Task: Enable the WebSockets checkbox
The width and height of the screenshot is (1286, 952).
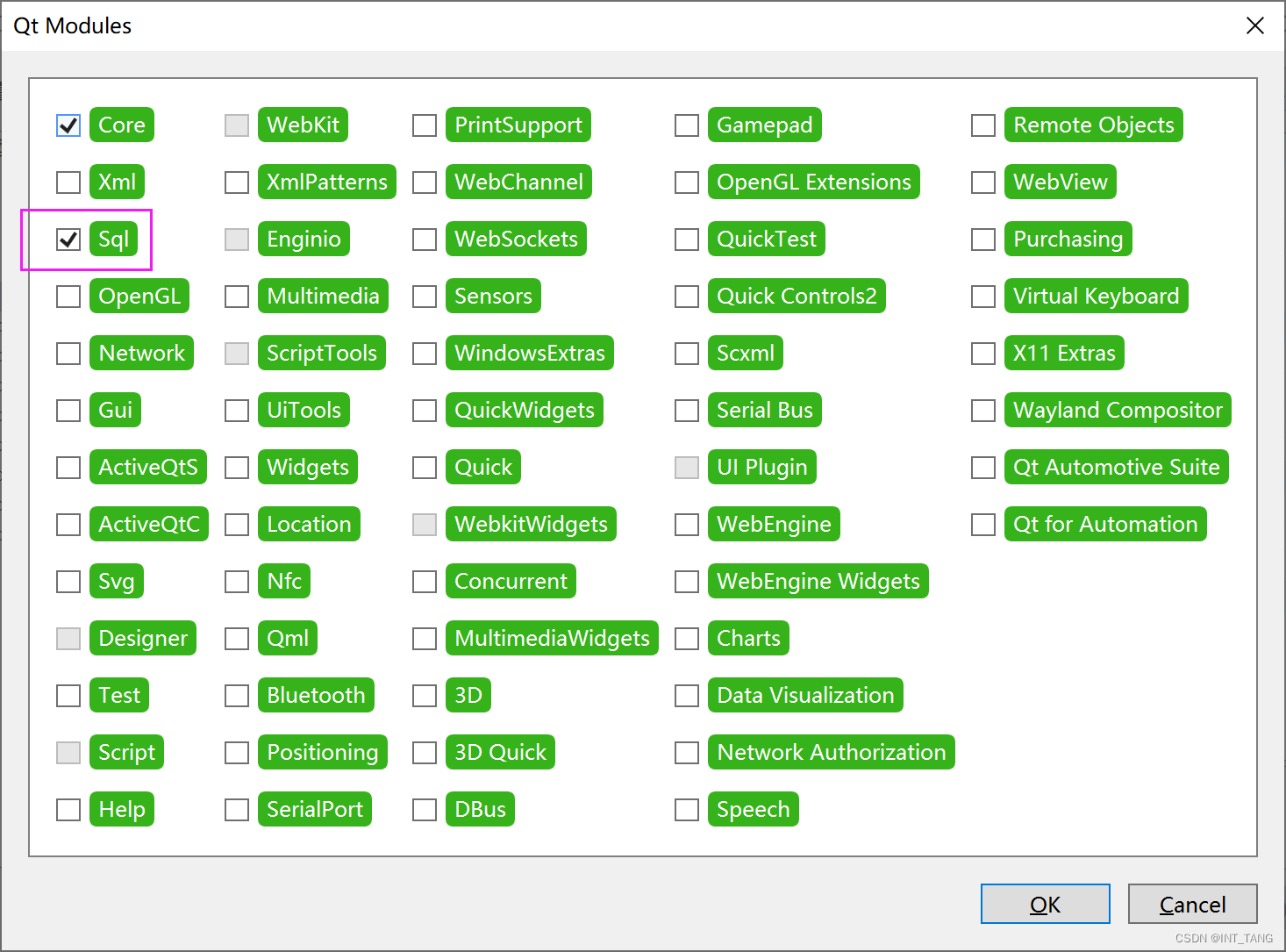Action: pyautogui.click(x=425, y=240)
